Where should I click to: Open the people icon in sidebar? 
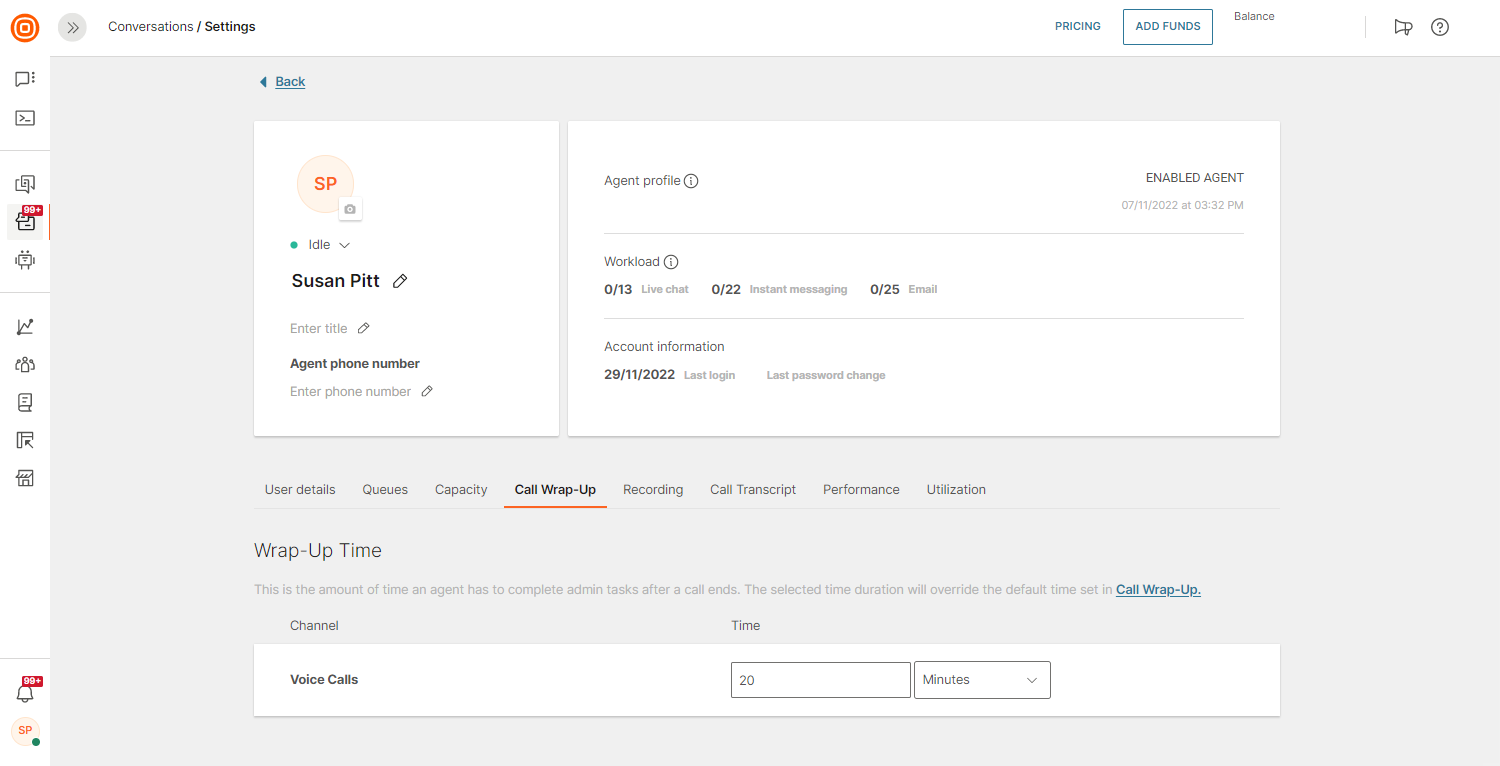(x=25, y=365)
